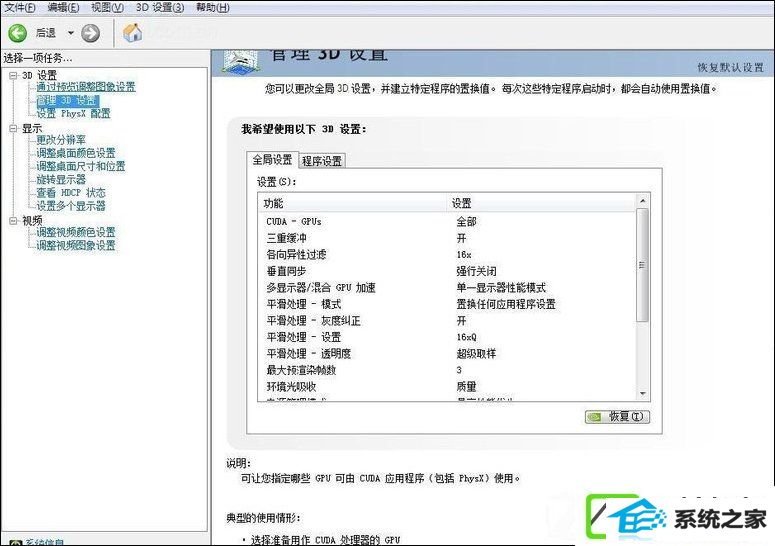Select the 三重缓冲 setting row
This screenshot has width=775, height=546.
tap(447, 238)
